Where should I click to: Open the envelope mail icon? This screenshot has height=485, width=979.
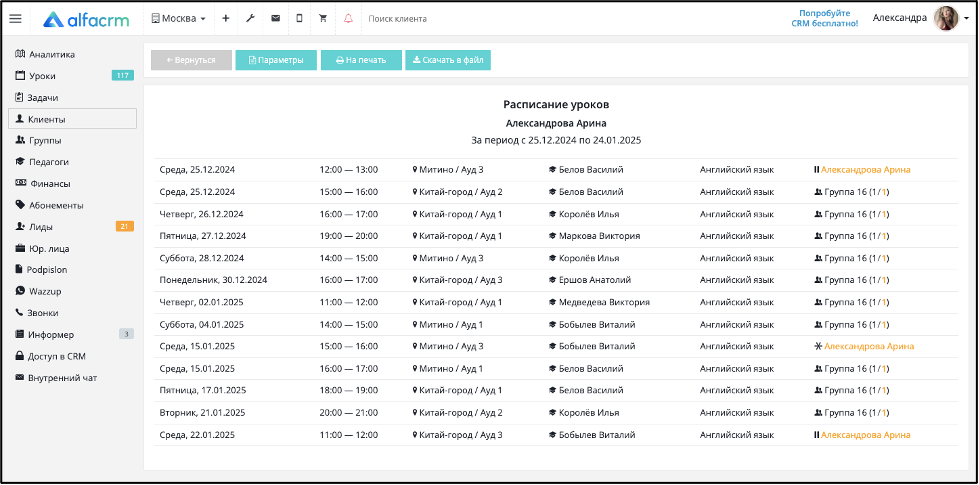[275, 19]
